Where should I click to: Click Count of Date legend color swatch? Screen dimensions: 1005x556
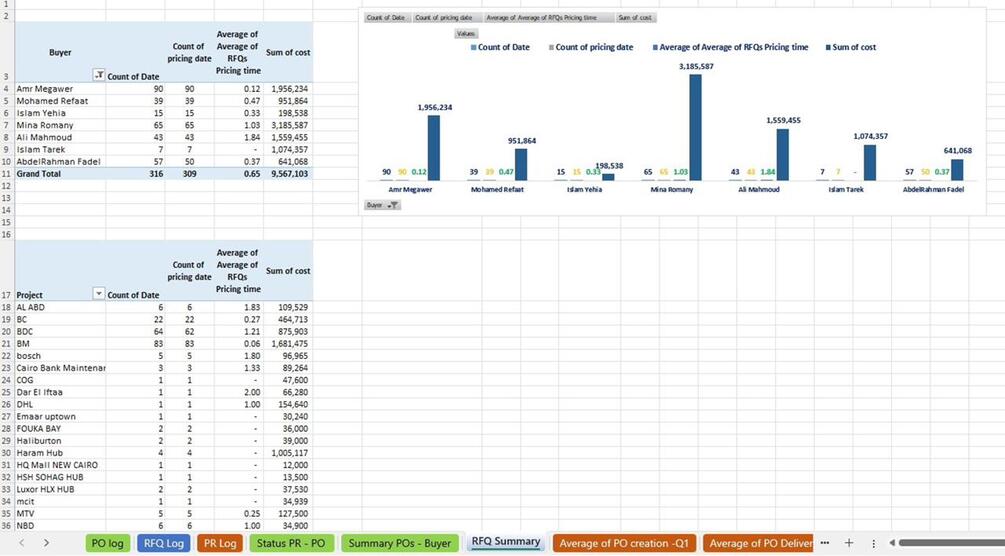(474, 47)
